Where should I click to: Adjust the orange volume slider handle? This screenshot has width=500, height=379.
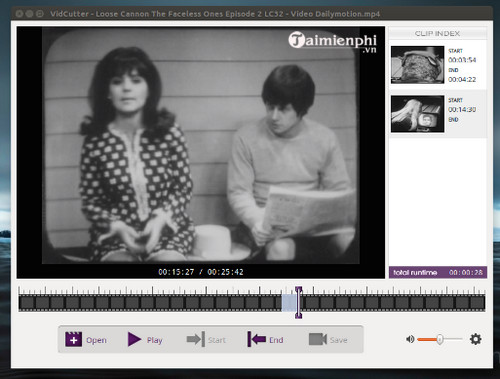click(x=440, y=339)
